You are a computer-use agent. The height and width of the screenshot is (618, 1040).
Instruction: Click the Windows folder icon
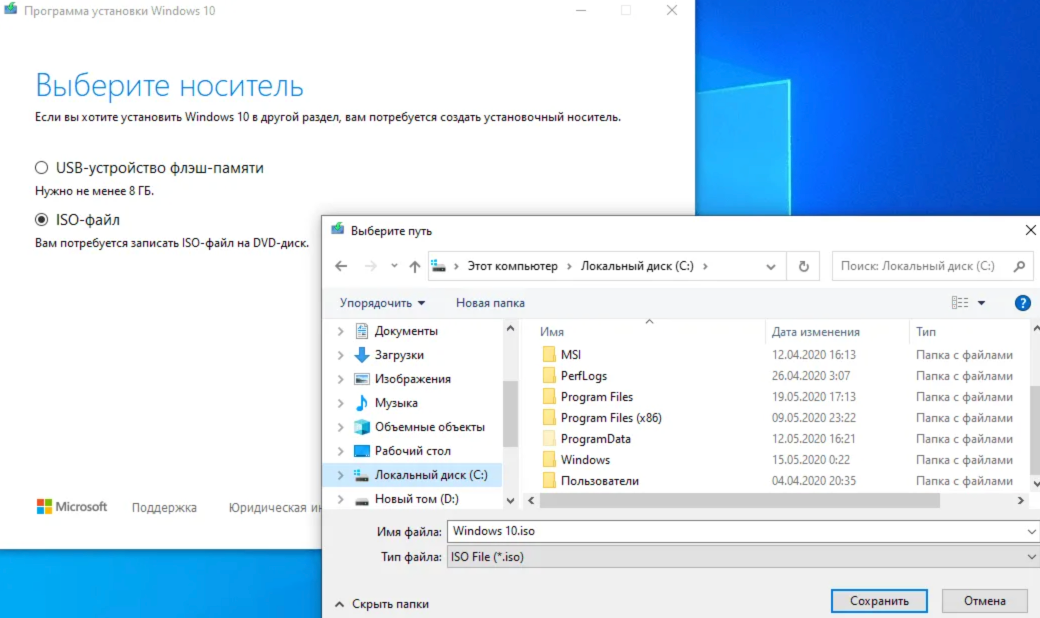[x=549, y=460]
